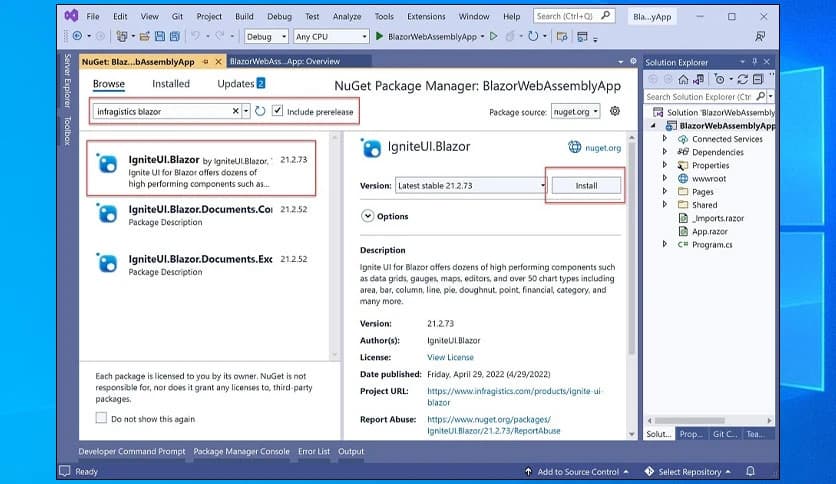
Task: Open the search history dropdown arrow
Action: tap(246, 111)
